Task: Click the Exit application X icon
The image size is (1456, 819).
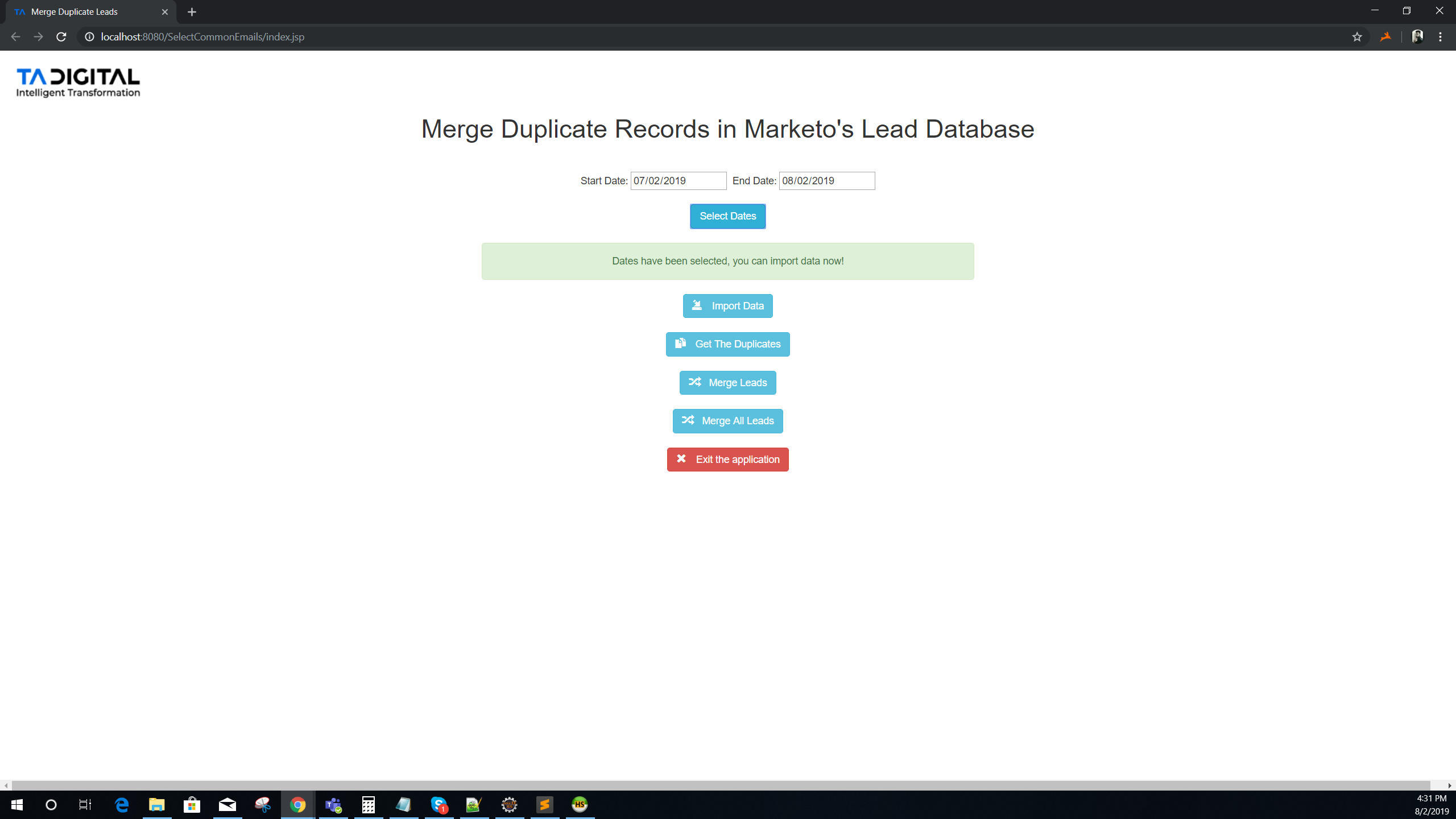Action: click(682, 459)
